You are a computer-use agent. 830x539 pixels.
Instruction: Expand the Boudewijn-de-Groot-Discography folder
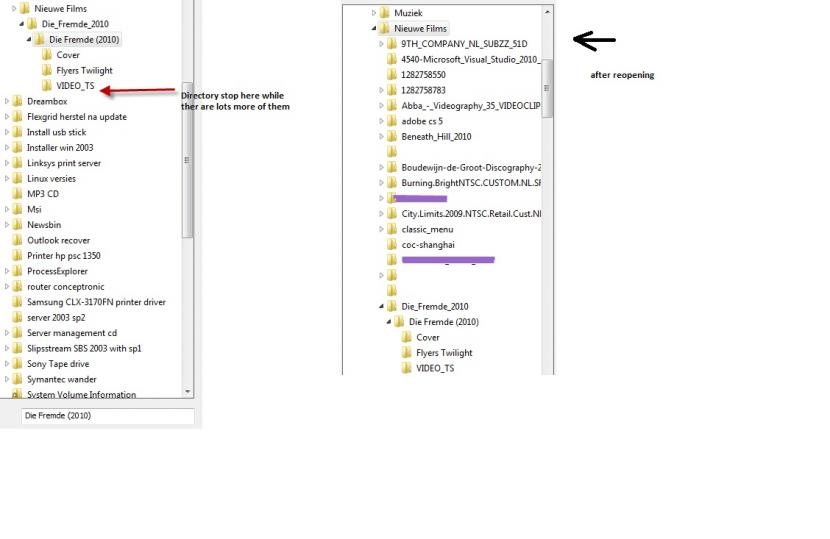tap(381, 167)
